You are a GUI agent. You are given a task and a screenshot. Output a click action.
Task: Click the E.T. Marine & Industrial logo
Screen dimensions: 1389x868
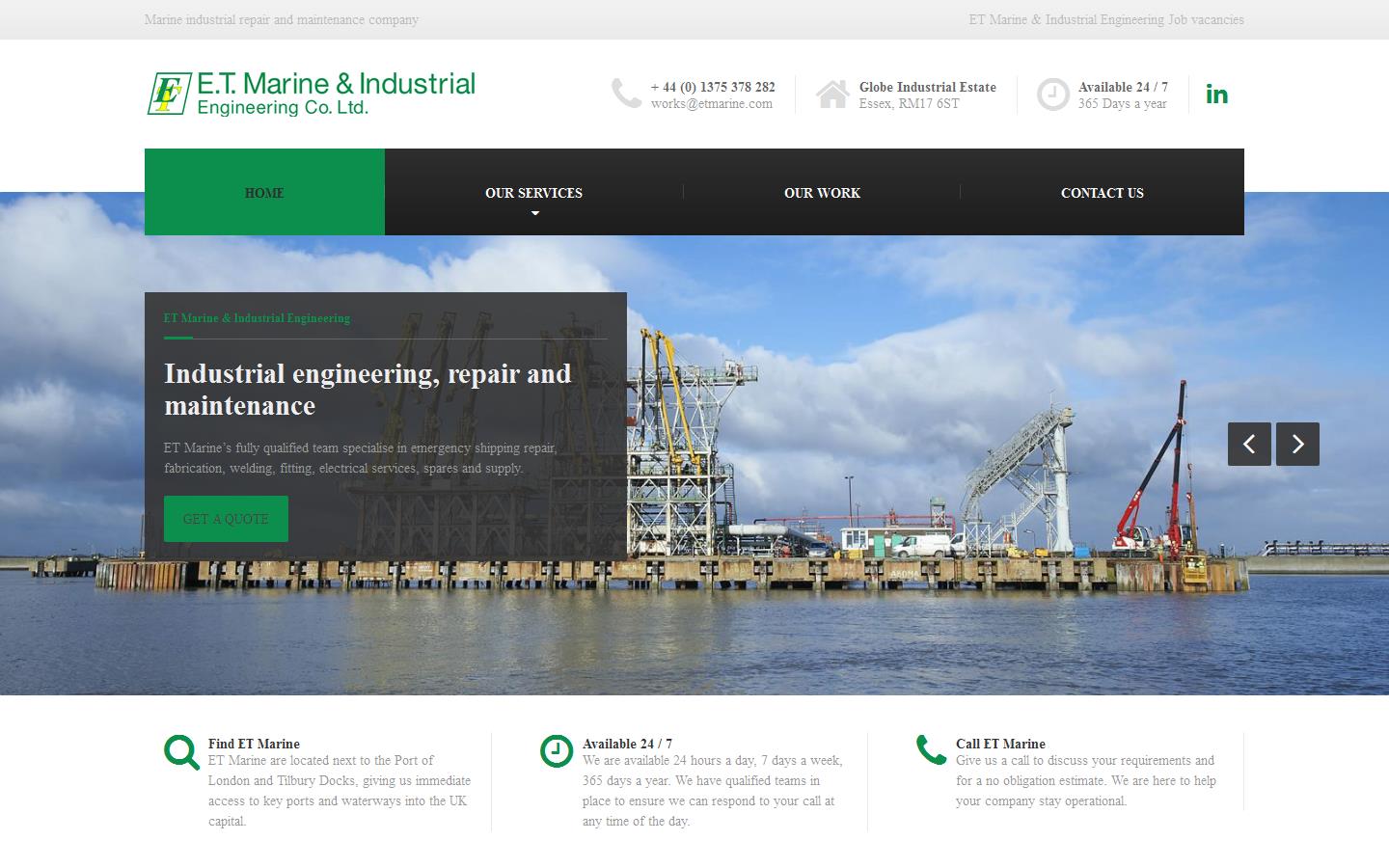pos(312,94)
